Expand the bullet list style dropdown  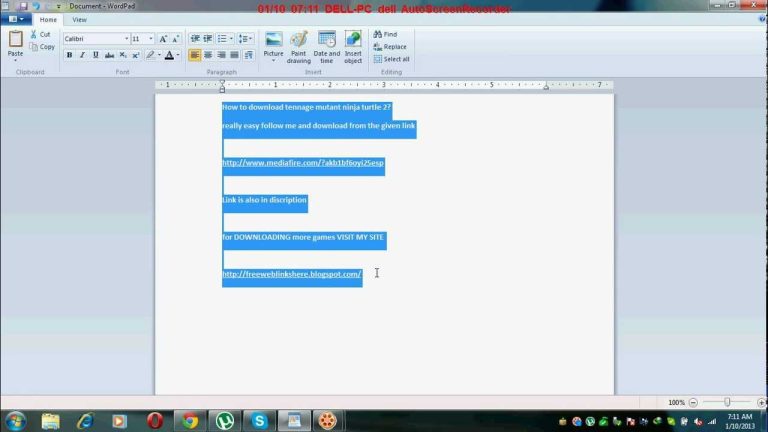232,39
